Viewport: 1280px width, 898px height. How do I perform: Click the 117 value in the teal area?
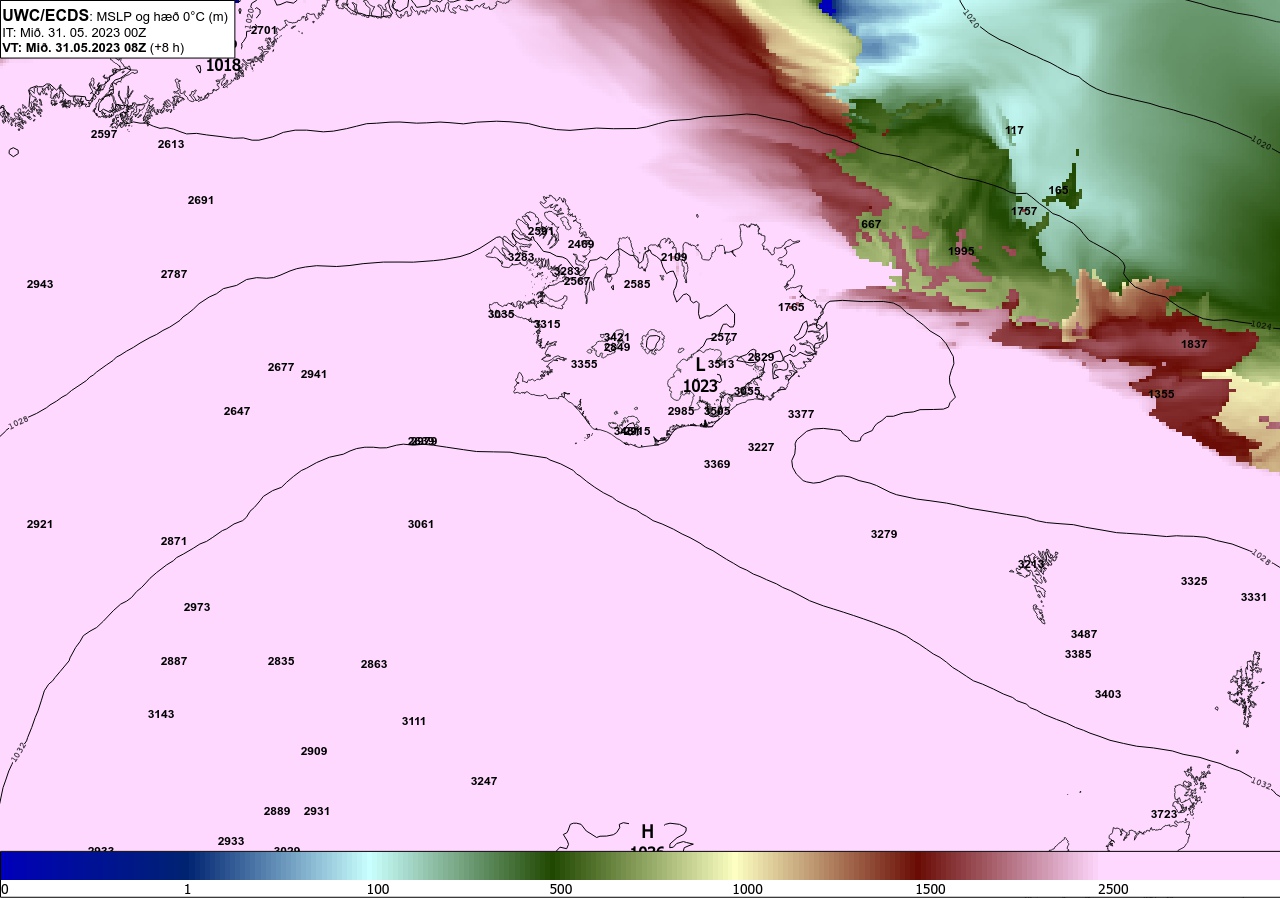click(1014, 131)
